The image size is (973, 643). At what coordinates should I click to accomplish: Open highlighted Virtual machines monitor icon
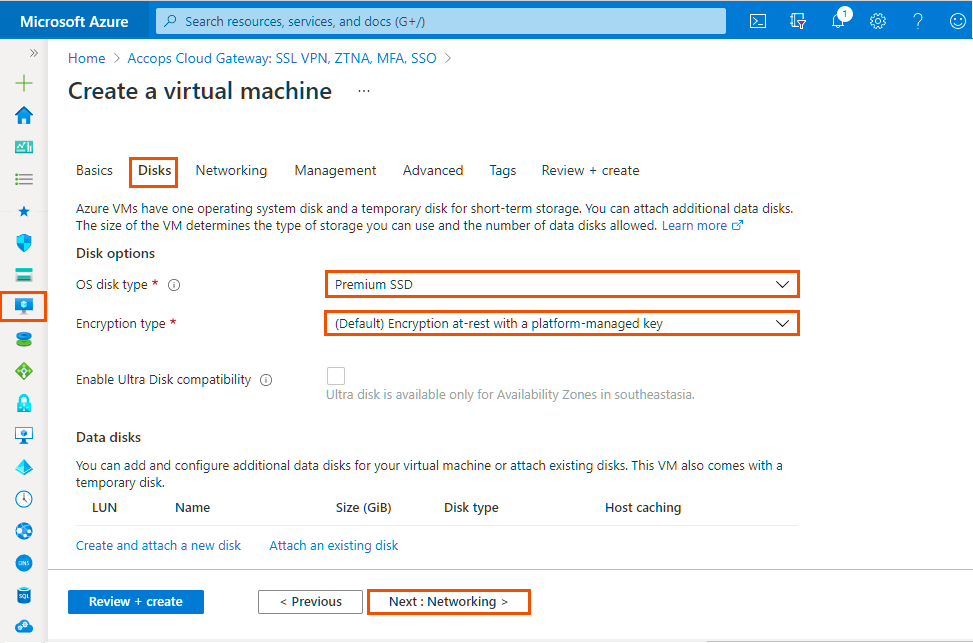point(24,307)
